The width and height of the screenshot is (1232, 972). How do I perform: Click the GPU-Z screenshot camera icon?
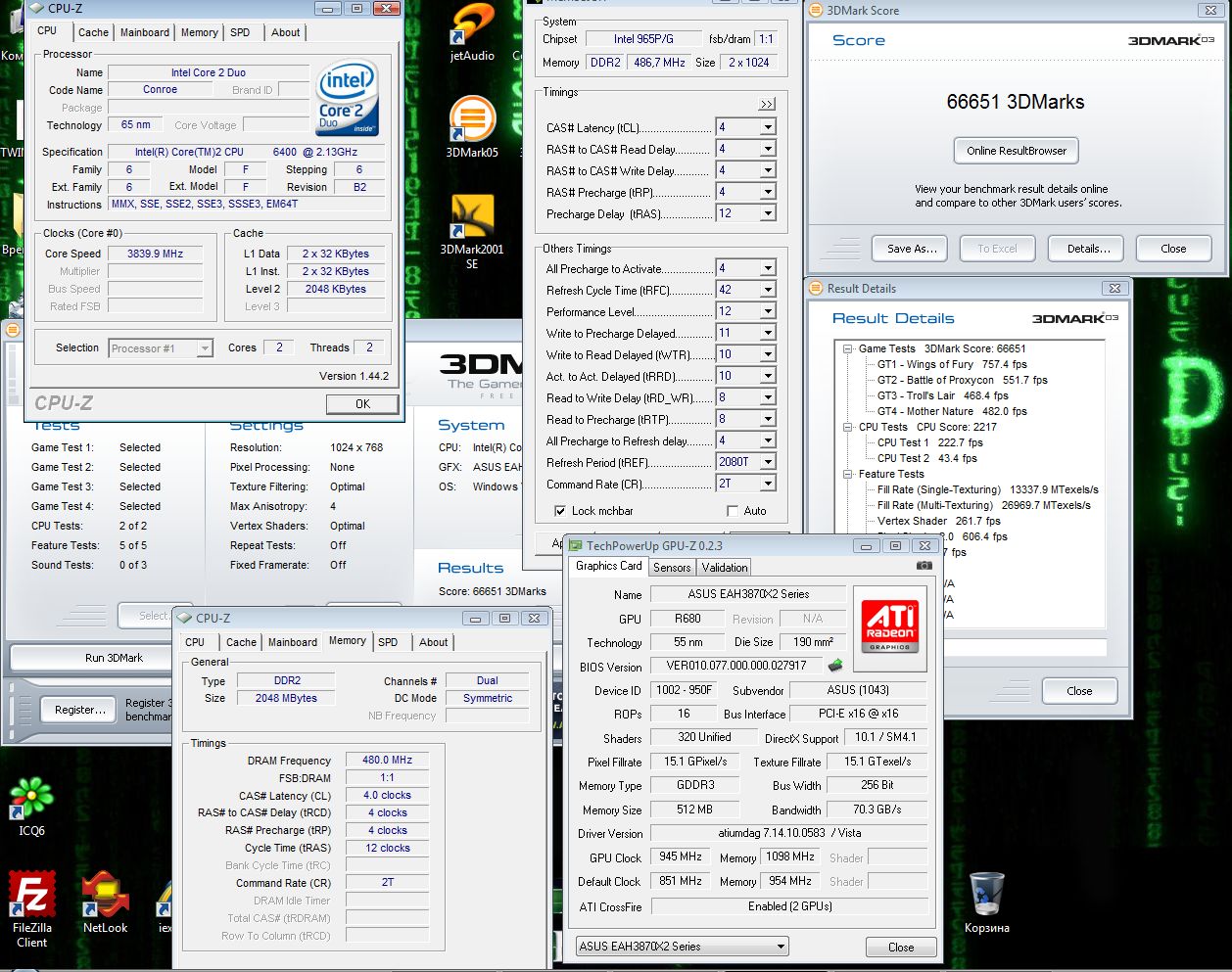pos(924,565)
